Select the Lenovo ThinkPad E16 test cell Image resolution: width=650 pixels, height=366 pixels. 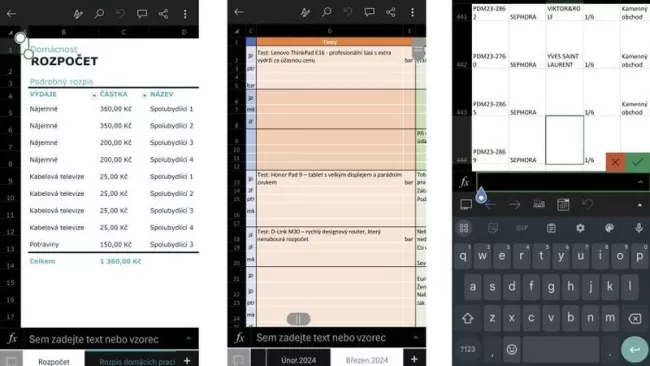click(330, 56)
